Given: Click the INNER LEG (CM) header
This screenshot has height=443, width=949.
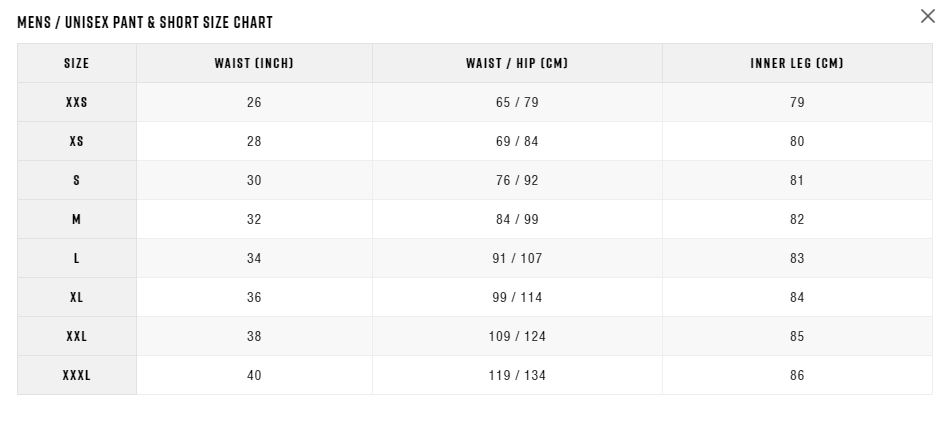Looking at the screenshot, I should pyautogui.click(x=797, y=63).
